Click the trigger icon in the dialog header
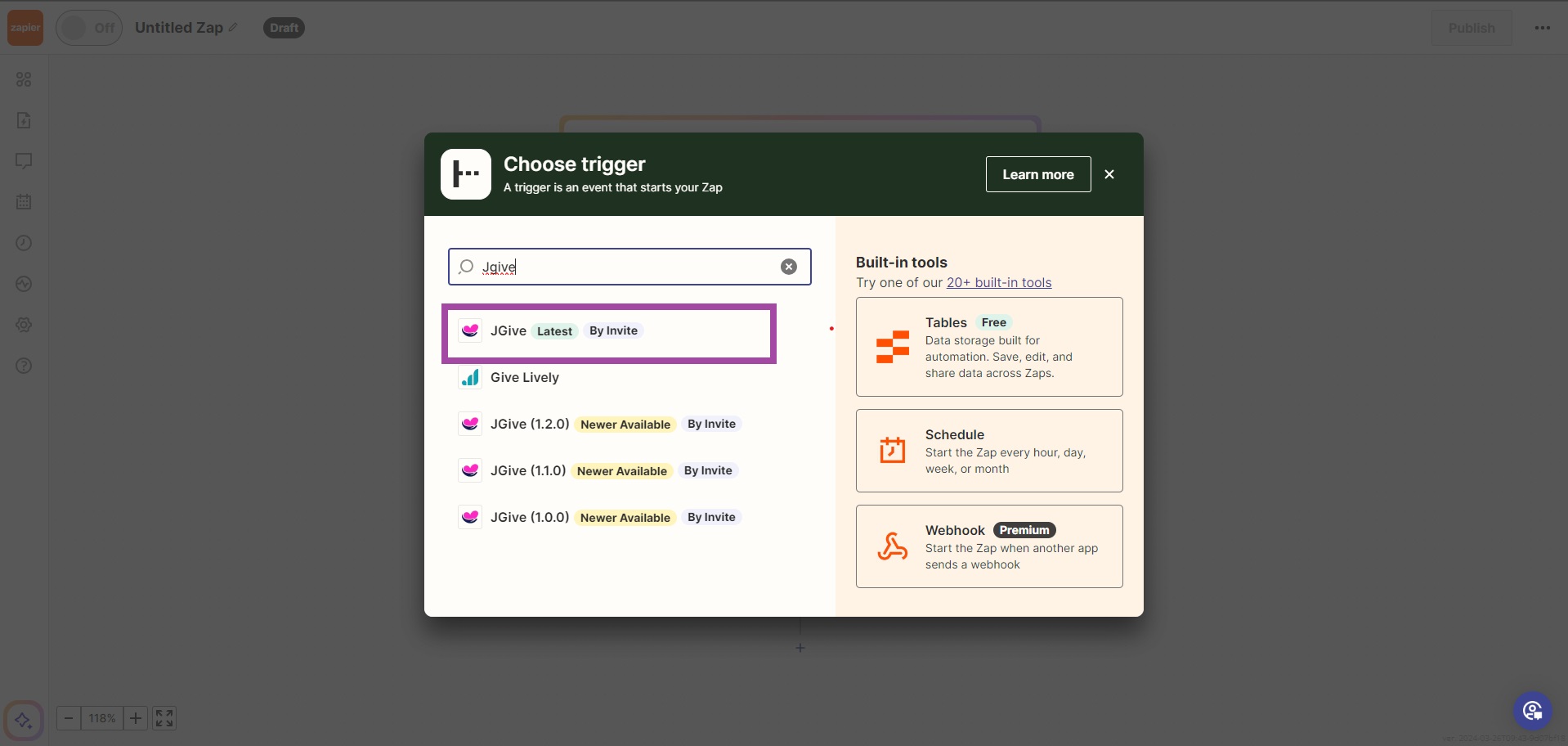The width and height of the screenshot is (1568, 746). [x=466, y=174]
